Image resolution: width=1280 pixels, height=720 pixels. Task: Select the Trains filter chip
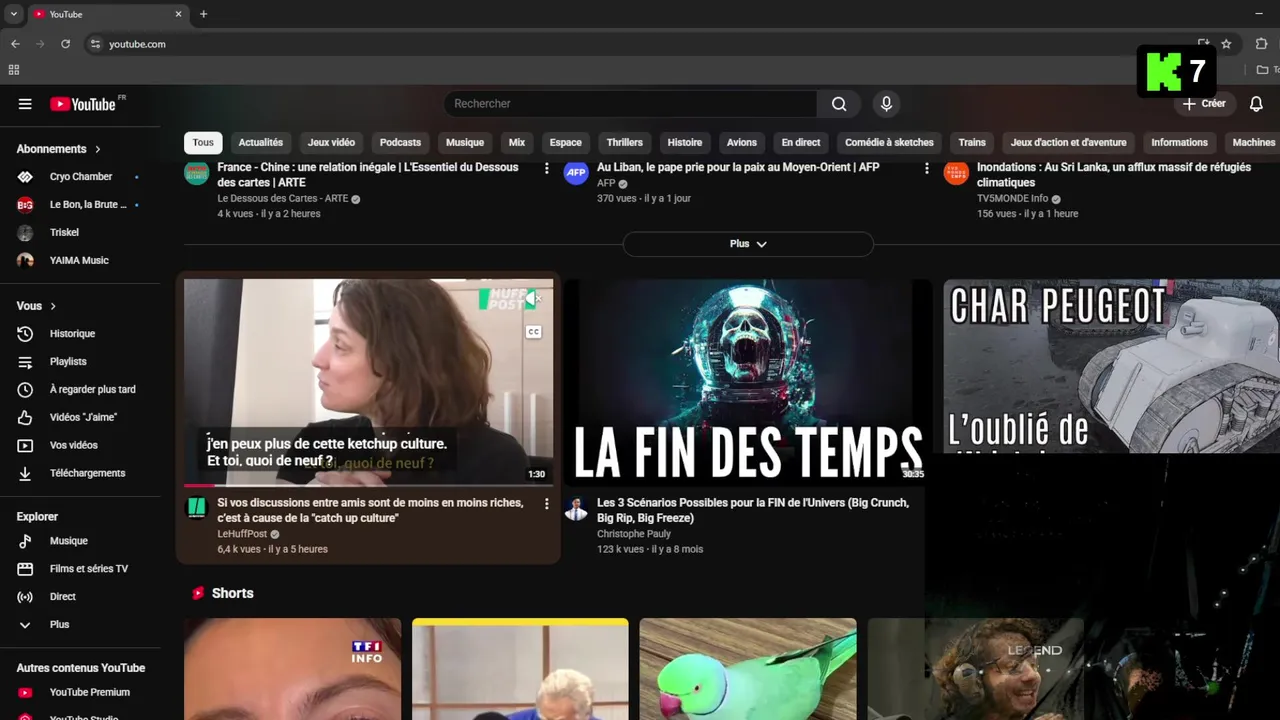pos(972,142)
